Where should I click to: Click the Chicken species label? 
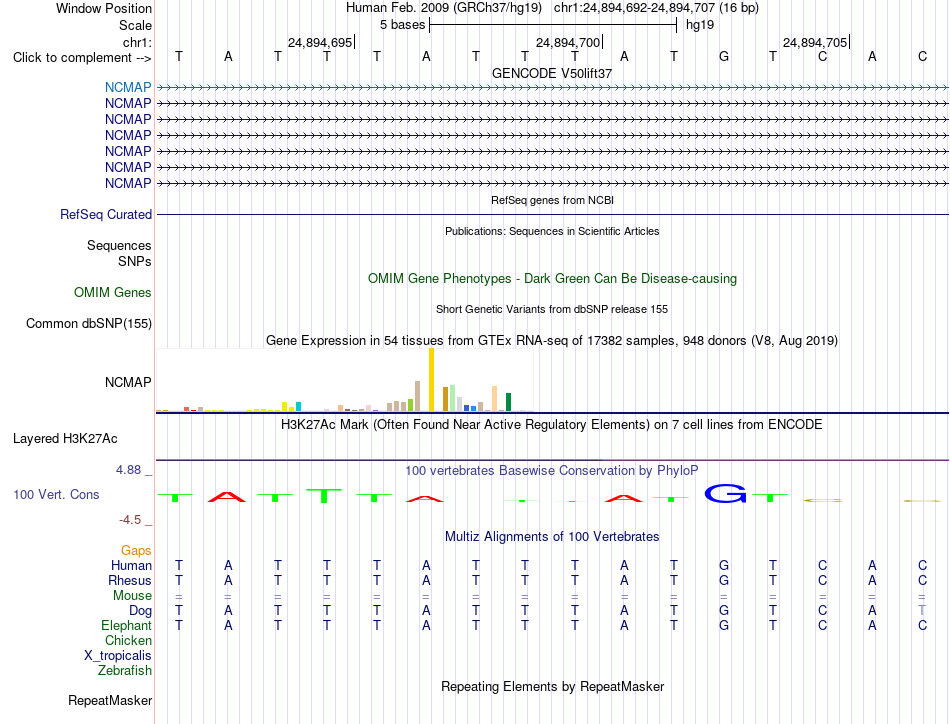(128, 640)
